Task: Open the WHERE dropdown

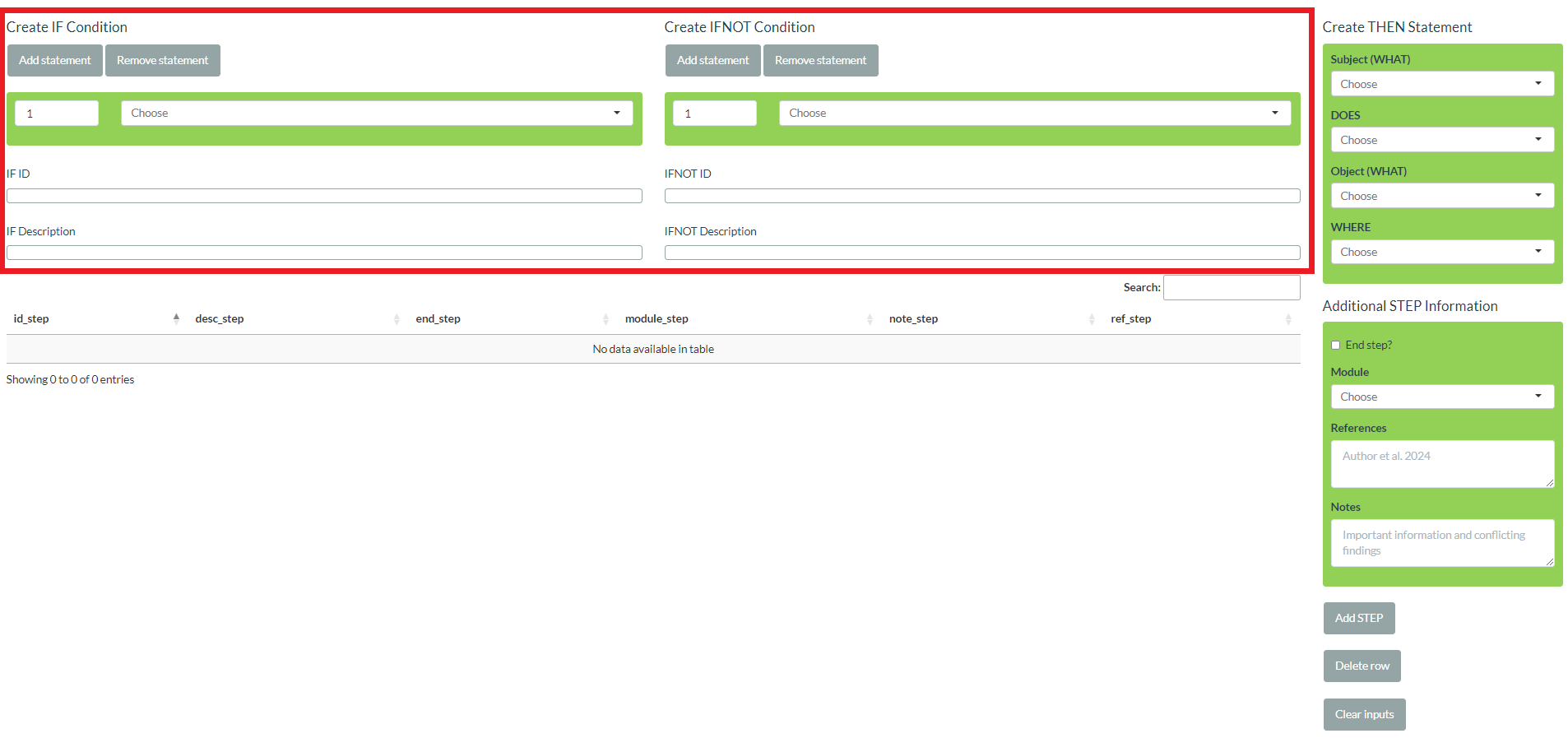Action: click(x=1441, y=252)
